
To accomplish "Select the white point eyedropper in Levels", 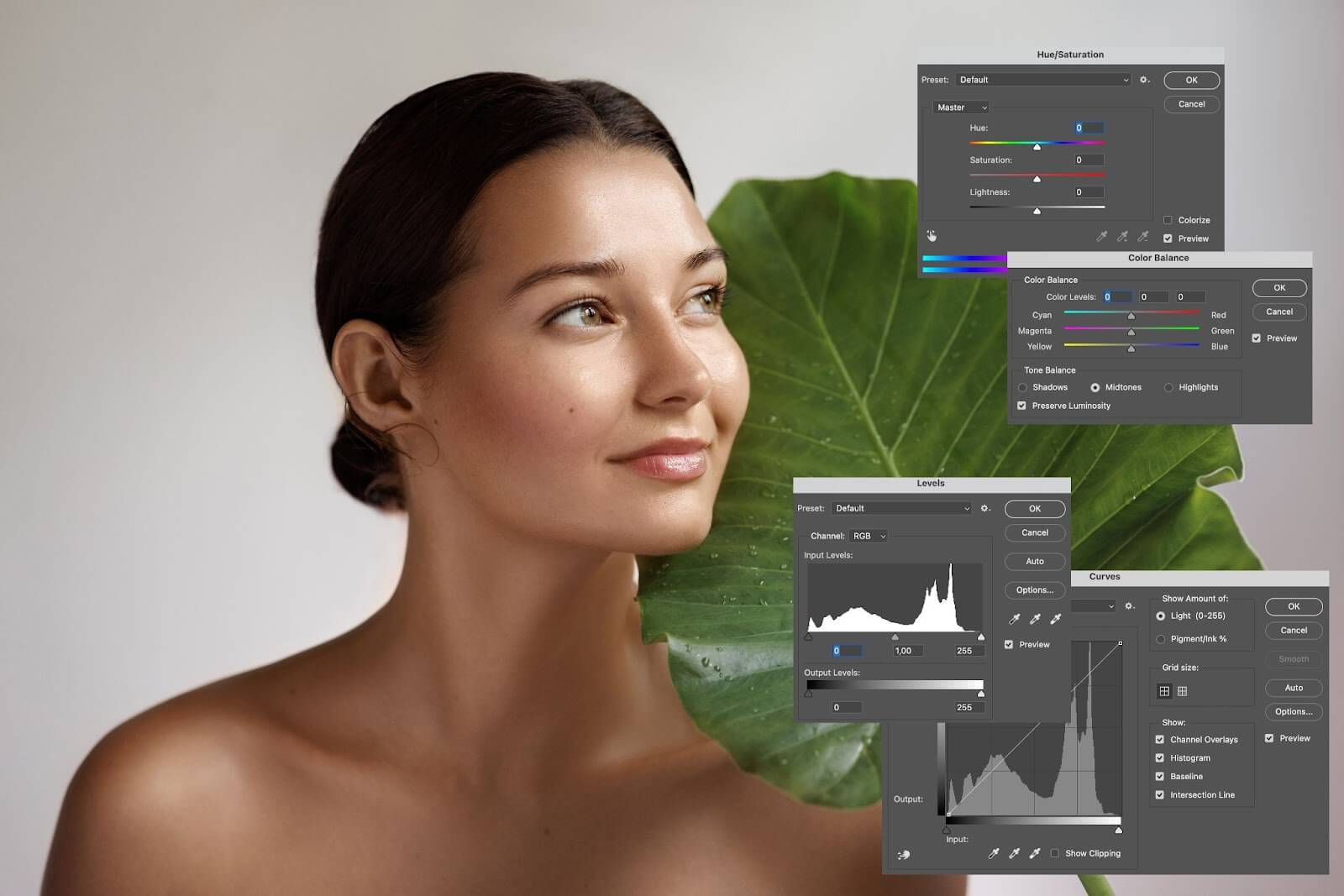I will coord(1056,619).
